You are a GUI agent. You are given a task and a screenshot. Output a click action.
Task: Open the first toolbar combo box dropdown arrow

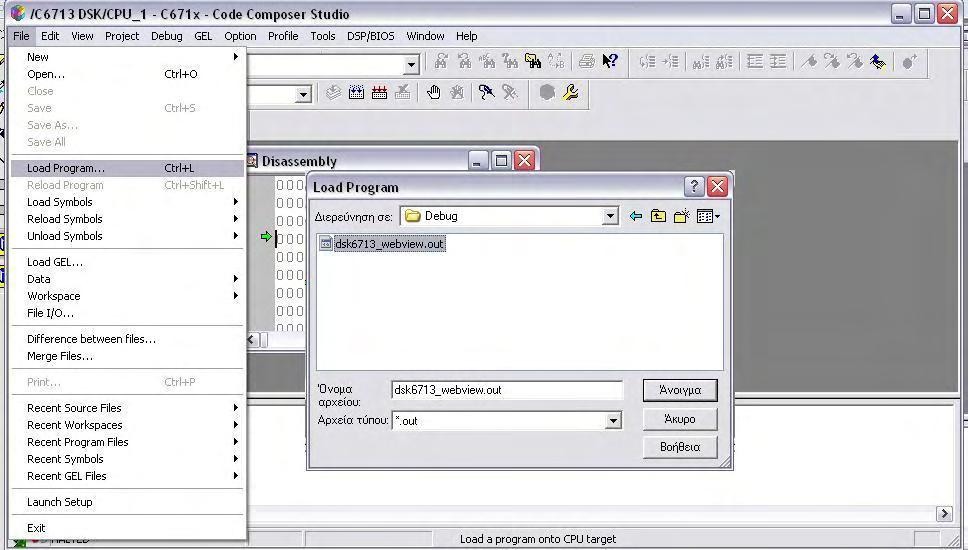coord(411,64)
